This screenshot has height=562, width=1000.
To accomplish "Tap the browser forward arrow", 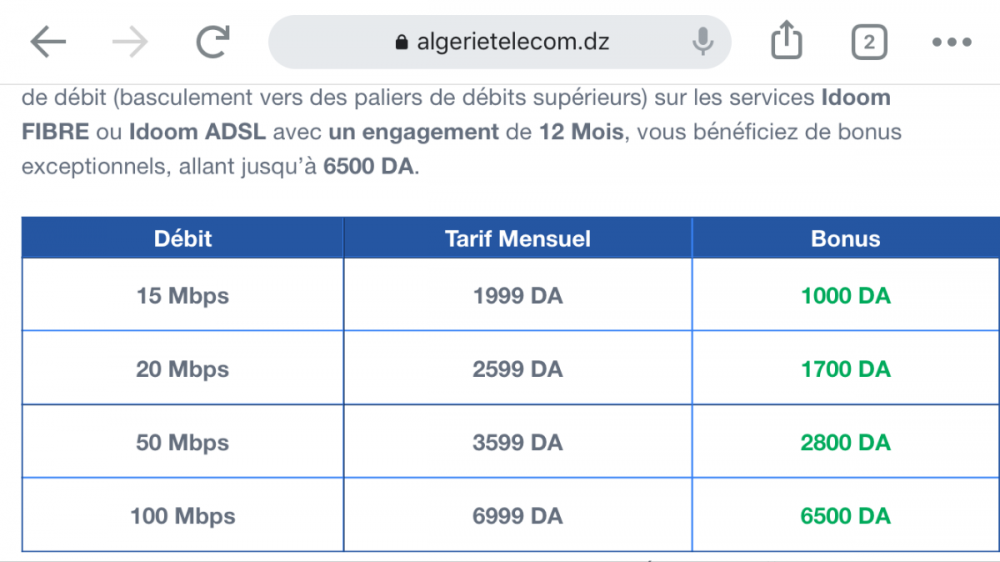I will coord(130,42).
